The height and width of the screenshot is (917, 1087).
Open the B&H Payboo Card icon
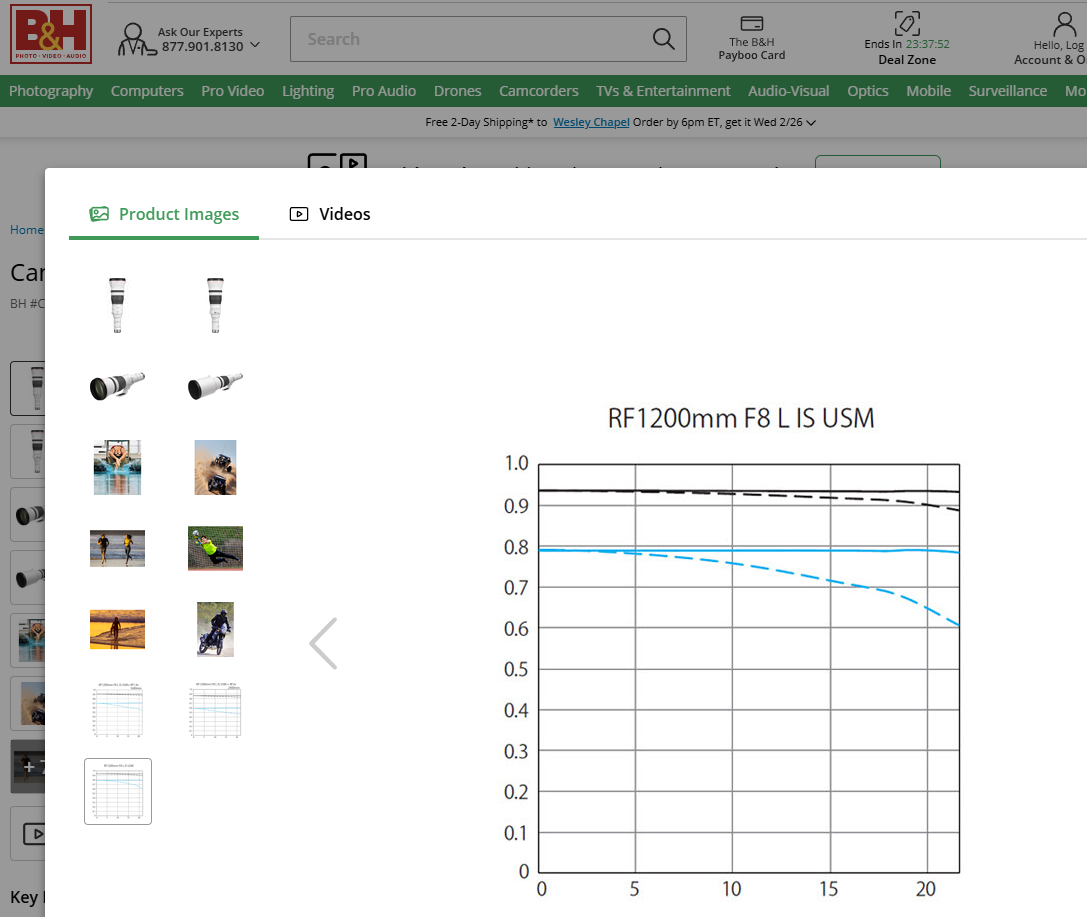[752, 24]
